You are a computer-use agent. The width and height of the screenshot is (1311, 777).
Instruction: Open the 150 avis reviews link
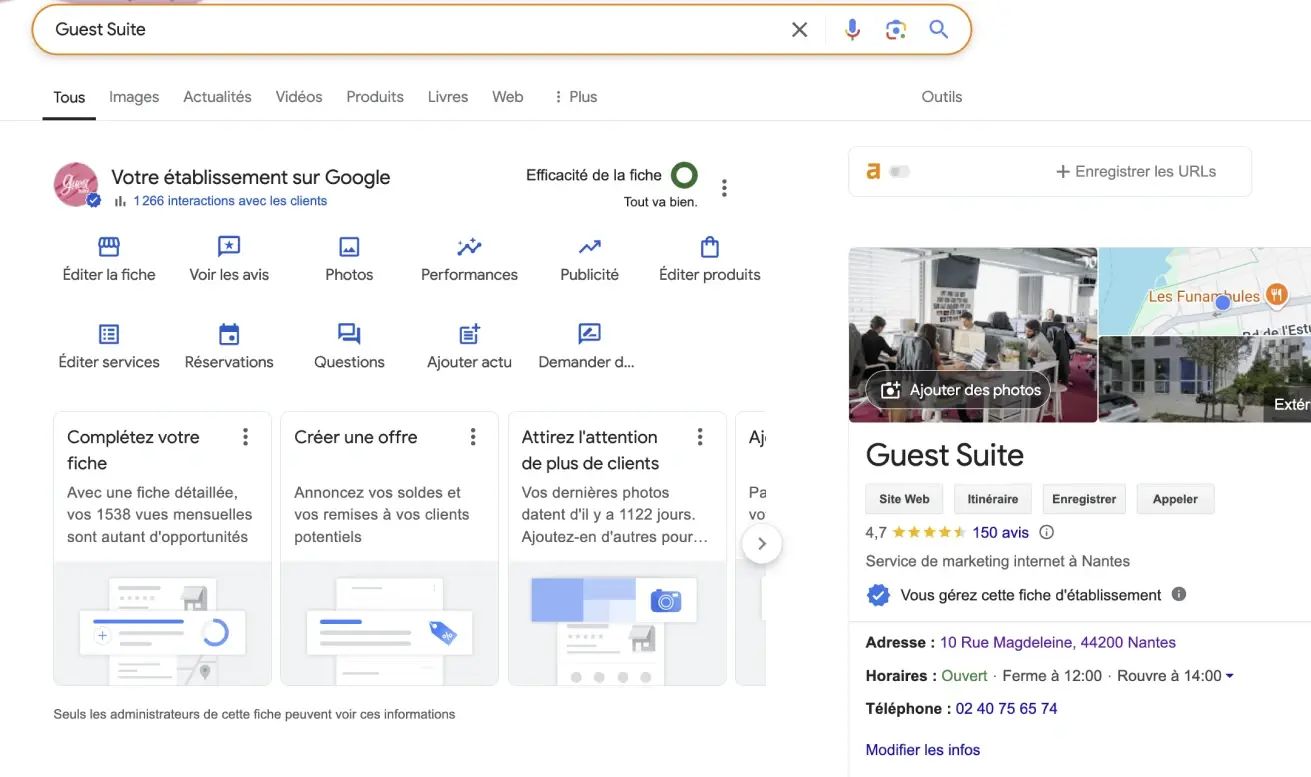click(1000, 532)
